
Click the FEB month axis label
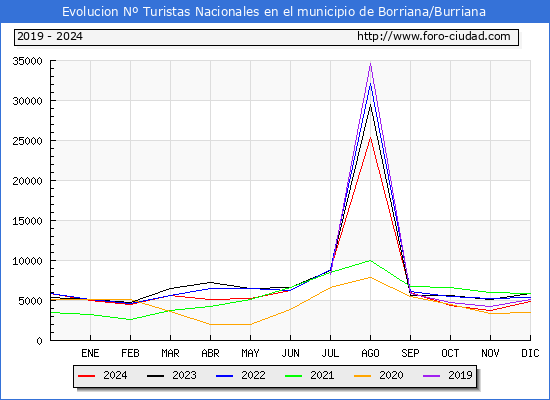(130, 353)
